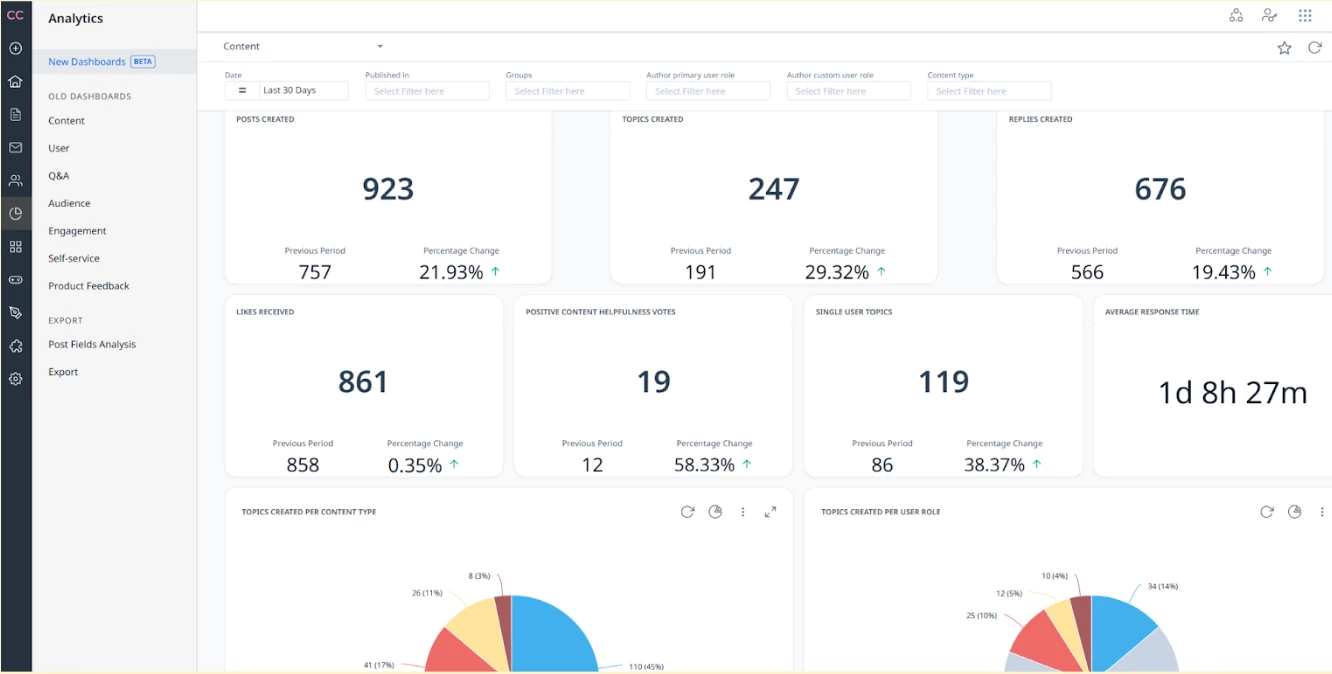Open the mail envelope icon in sidebar
Viewport: 1332px width, 674px height.
(15, 147)
